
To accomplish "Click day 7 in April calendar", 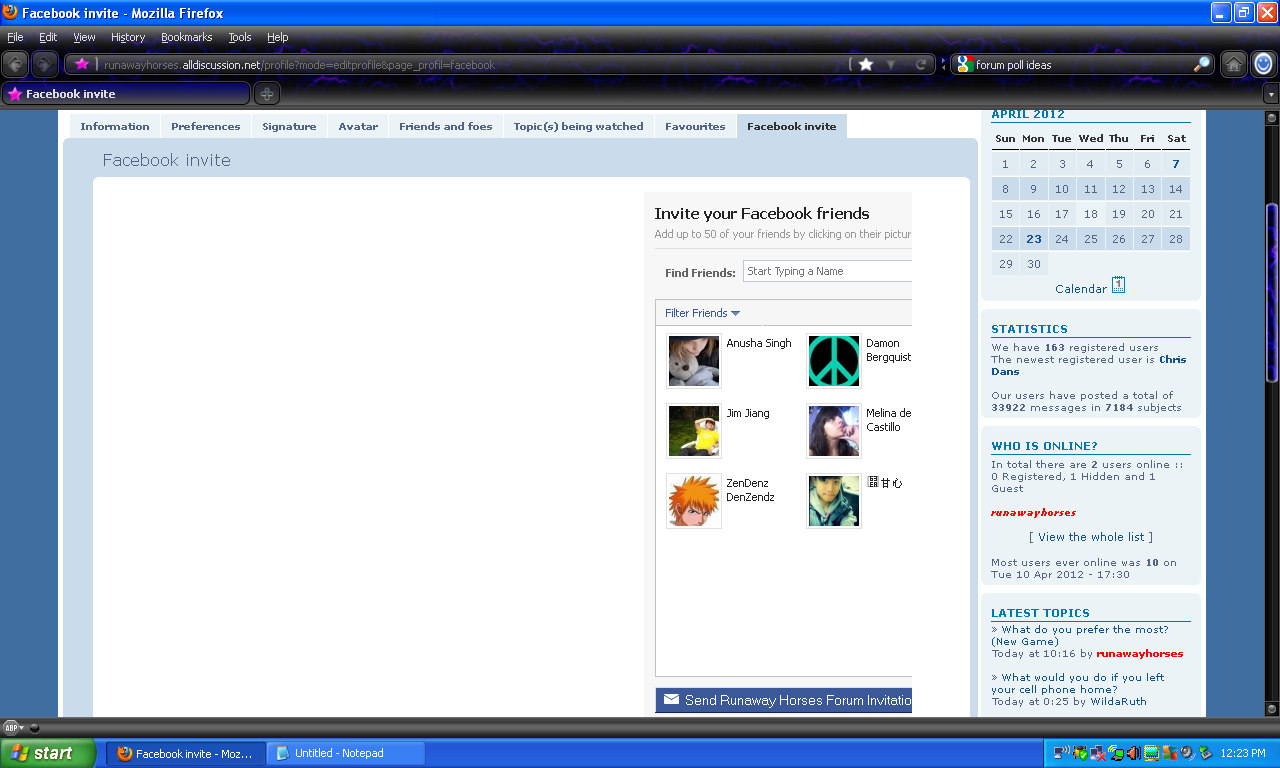I will pos(1176,164).
